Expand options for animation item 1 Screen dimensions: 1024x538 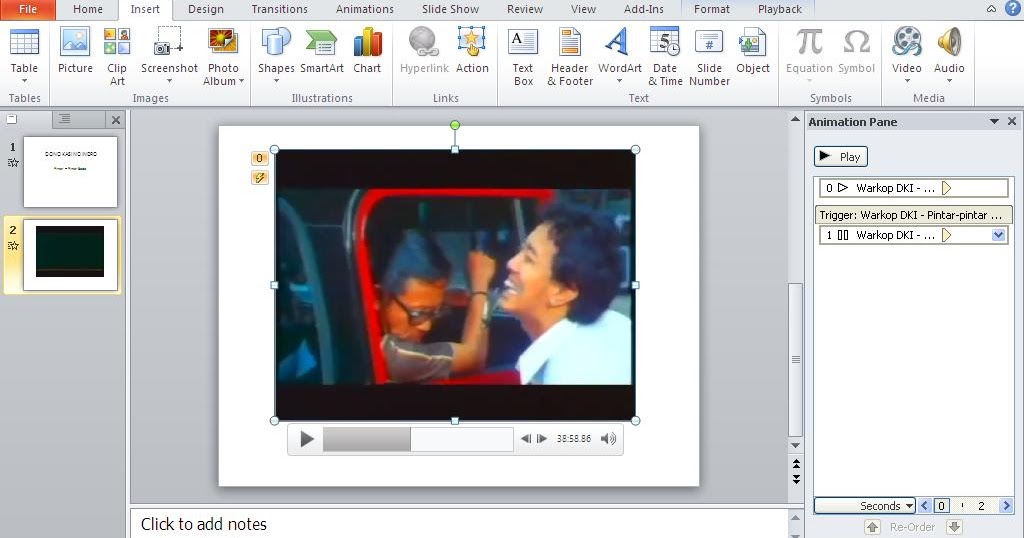999,235
